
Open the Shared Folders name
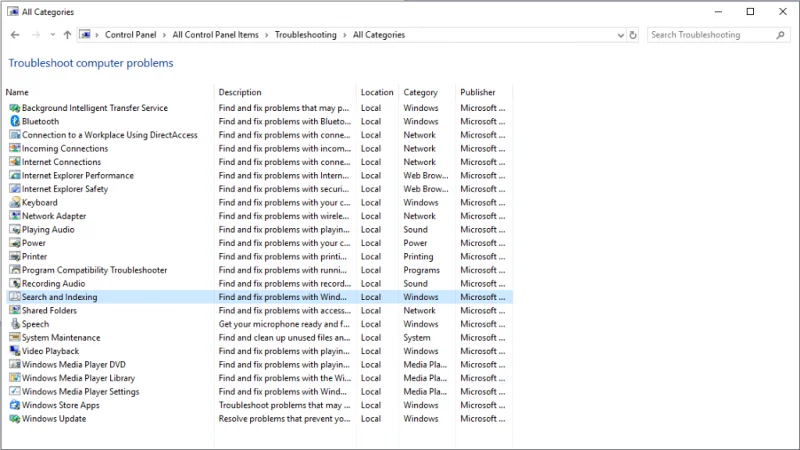tap(49, 310)
